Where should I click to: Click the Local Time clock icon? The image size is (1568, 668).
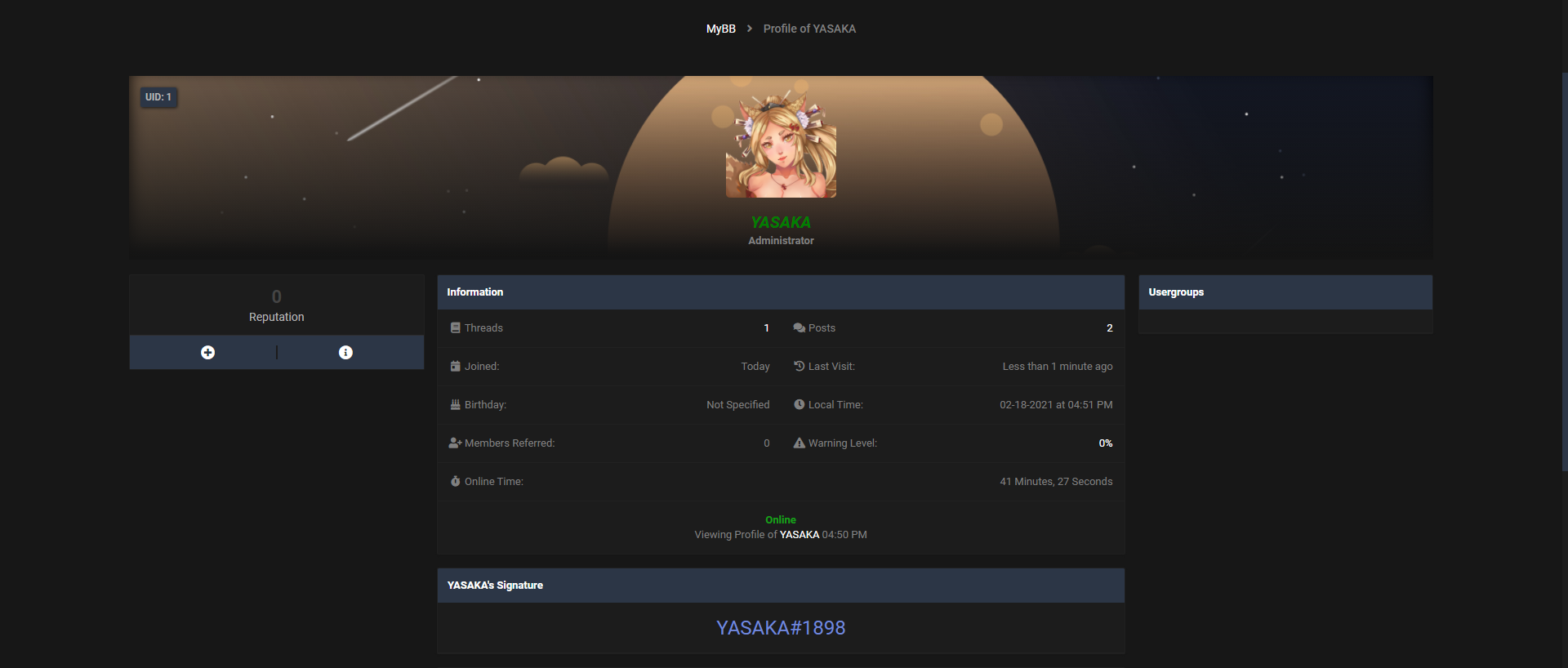(800, 404)
